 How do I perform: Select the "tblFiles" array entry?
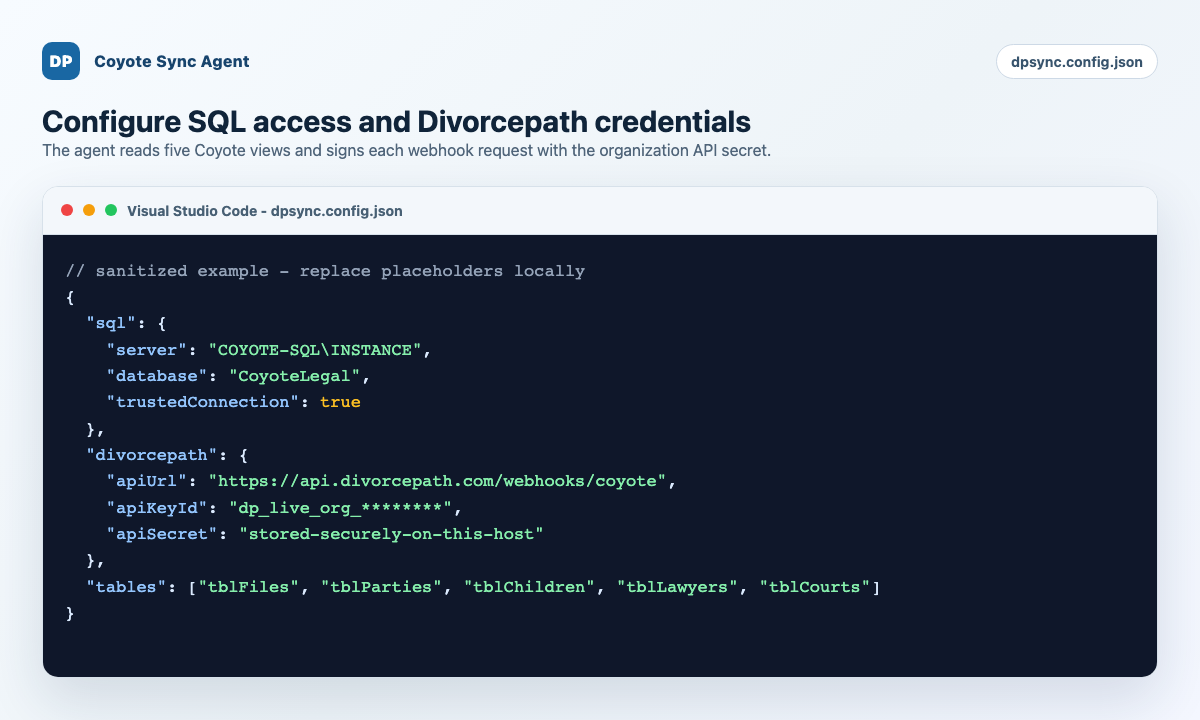(x=249, y=587)
